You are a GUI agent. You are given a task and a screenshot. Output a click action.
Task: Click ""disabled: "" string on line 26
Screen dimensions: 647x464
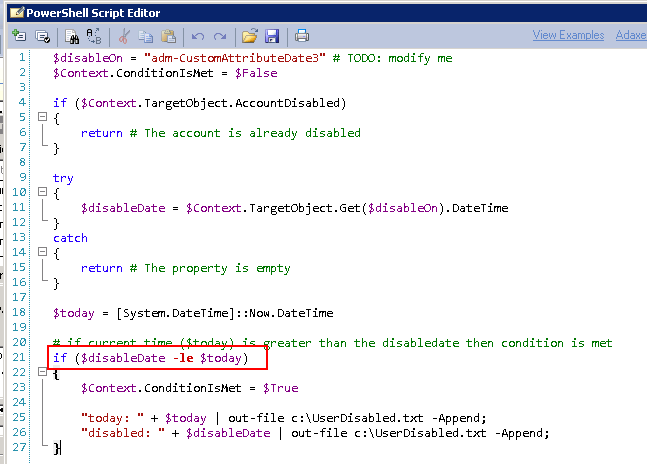click(123, 433)
